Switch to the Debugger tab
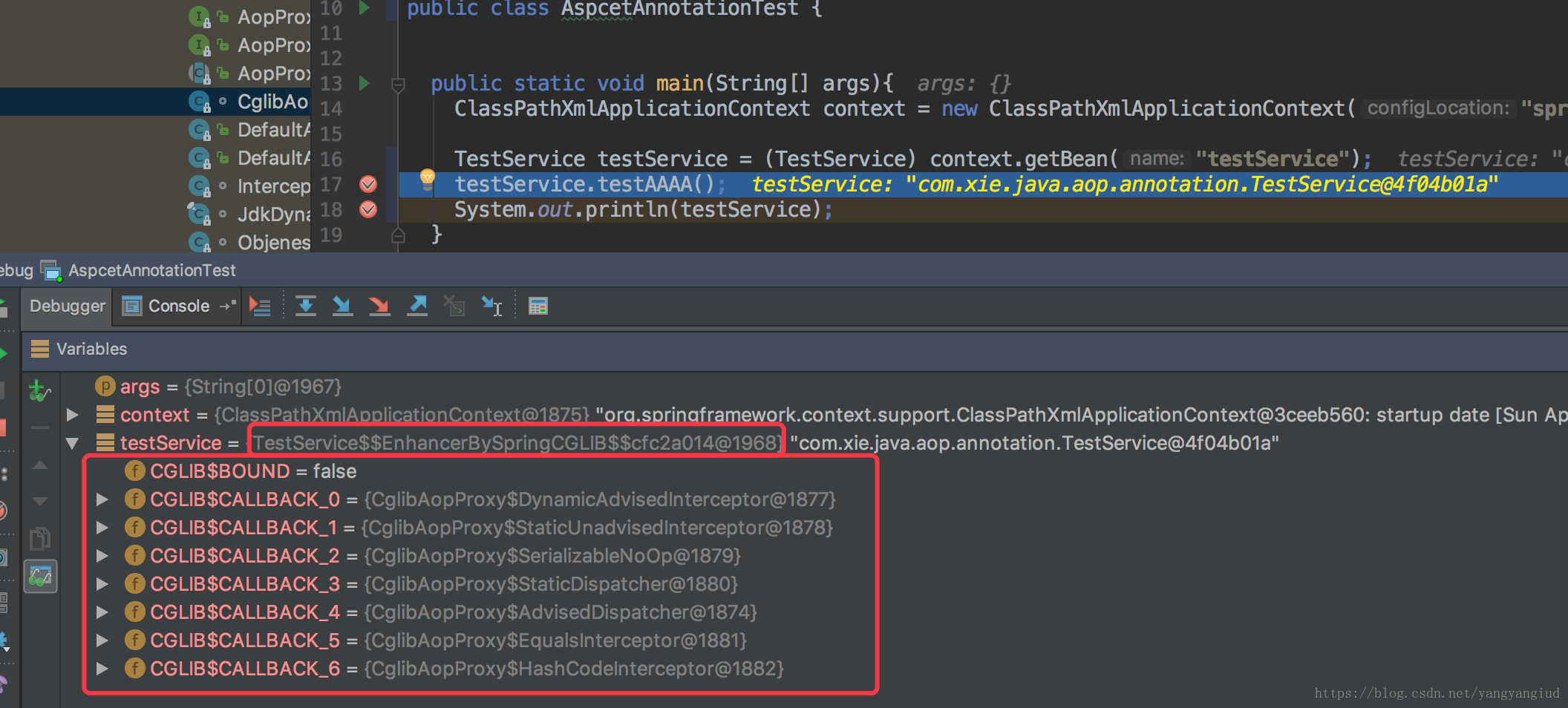The image size is (1568, 708). (x=67, y=306)
